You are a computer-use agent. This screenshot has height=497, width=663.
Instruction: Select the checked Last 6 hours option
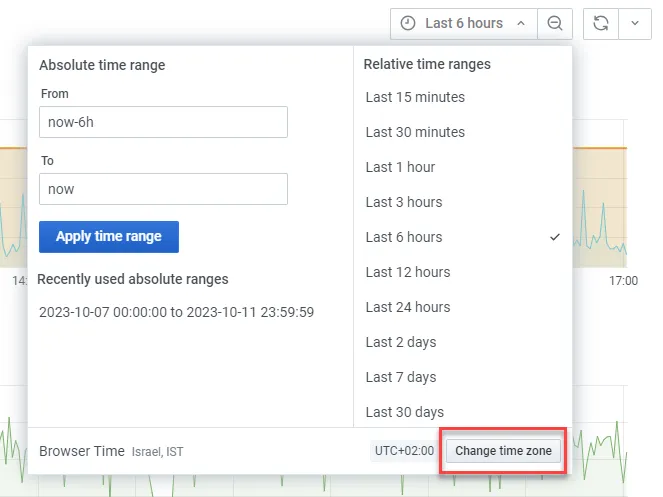click(463, 237)
